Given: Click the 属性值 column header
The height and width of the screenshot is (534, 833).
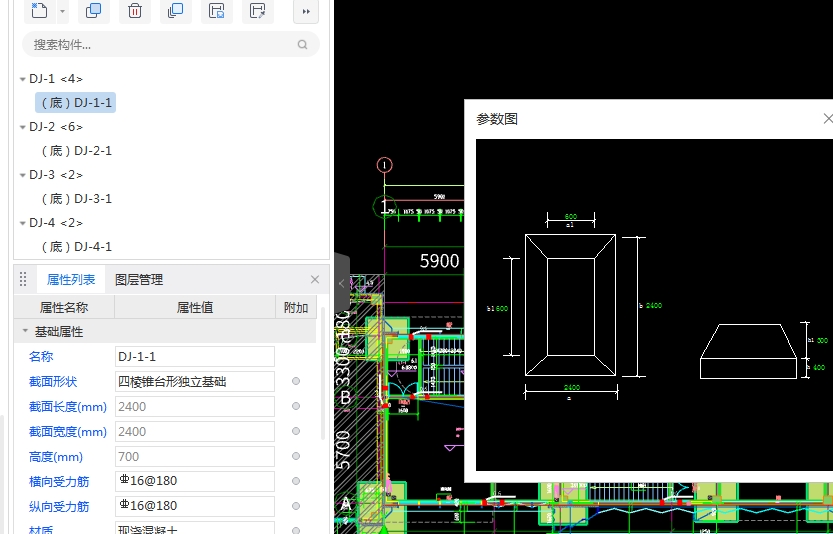Looking at the screenshot, I should click(x=195, y=307).
